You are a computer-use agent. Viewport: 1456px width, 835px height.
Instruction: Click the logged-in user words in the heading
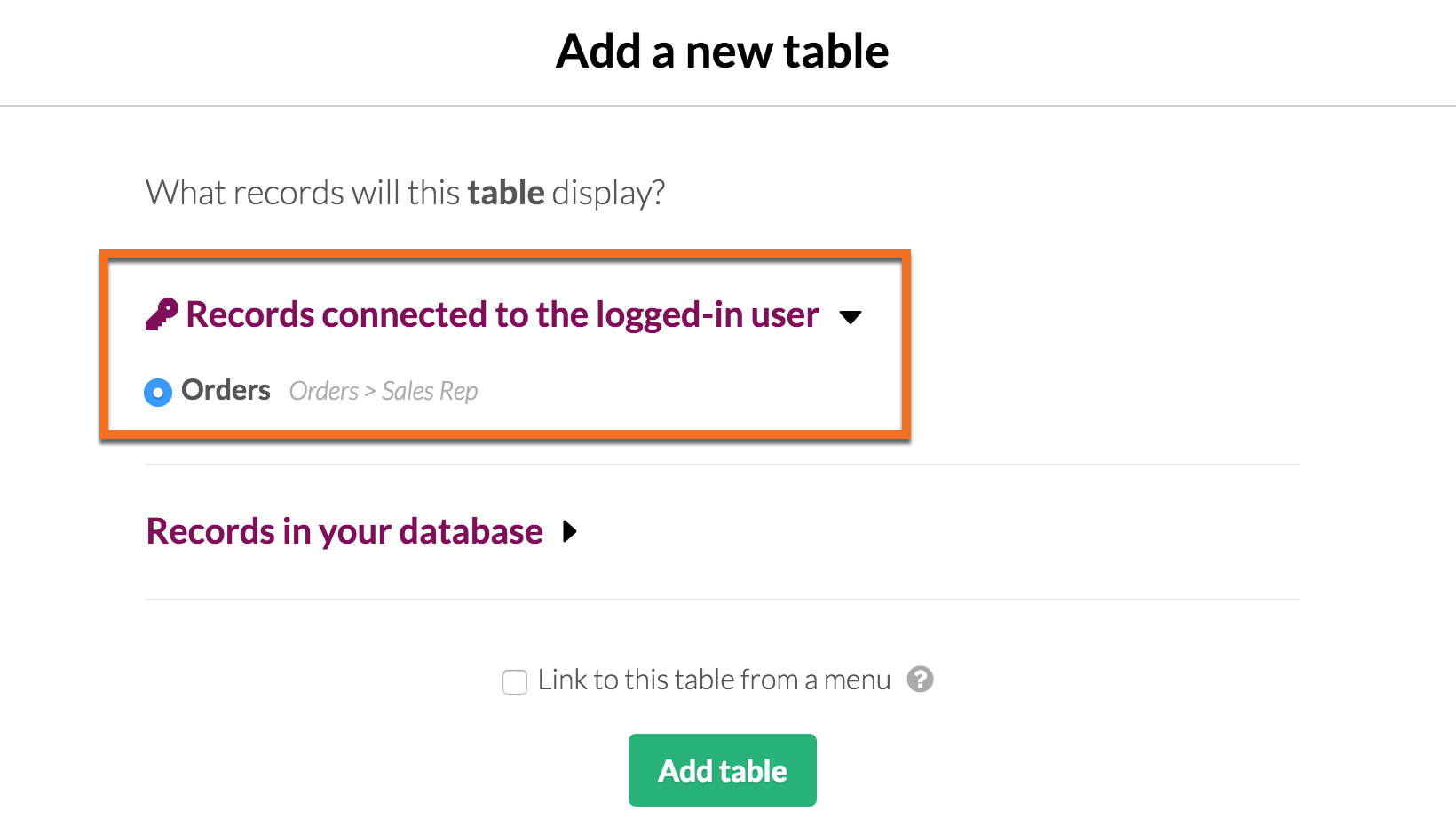[708, 314]
